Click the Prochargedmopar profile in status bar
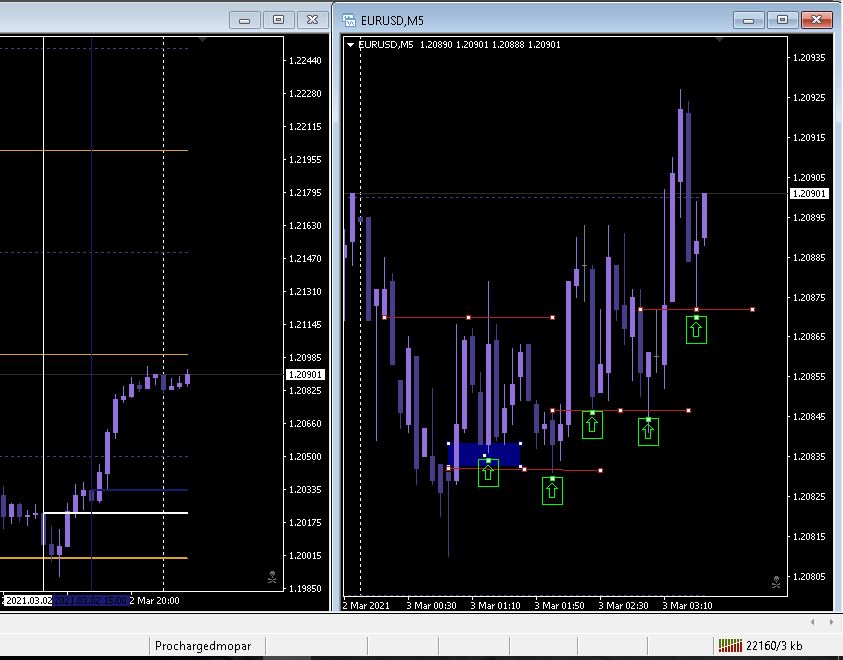 (203, 645)
